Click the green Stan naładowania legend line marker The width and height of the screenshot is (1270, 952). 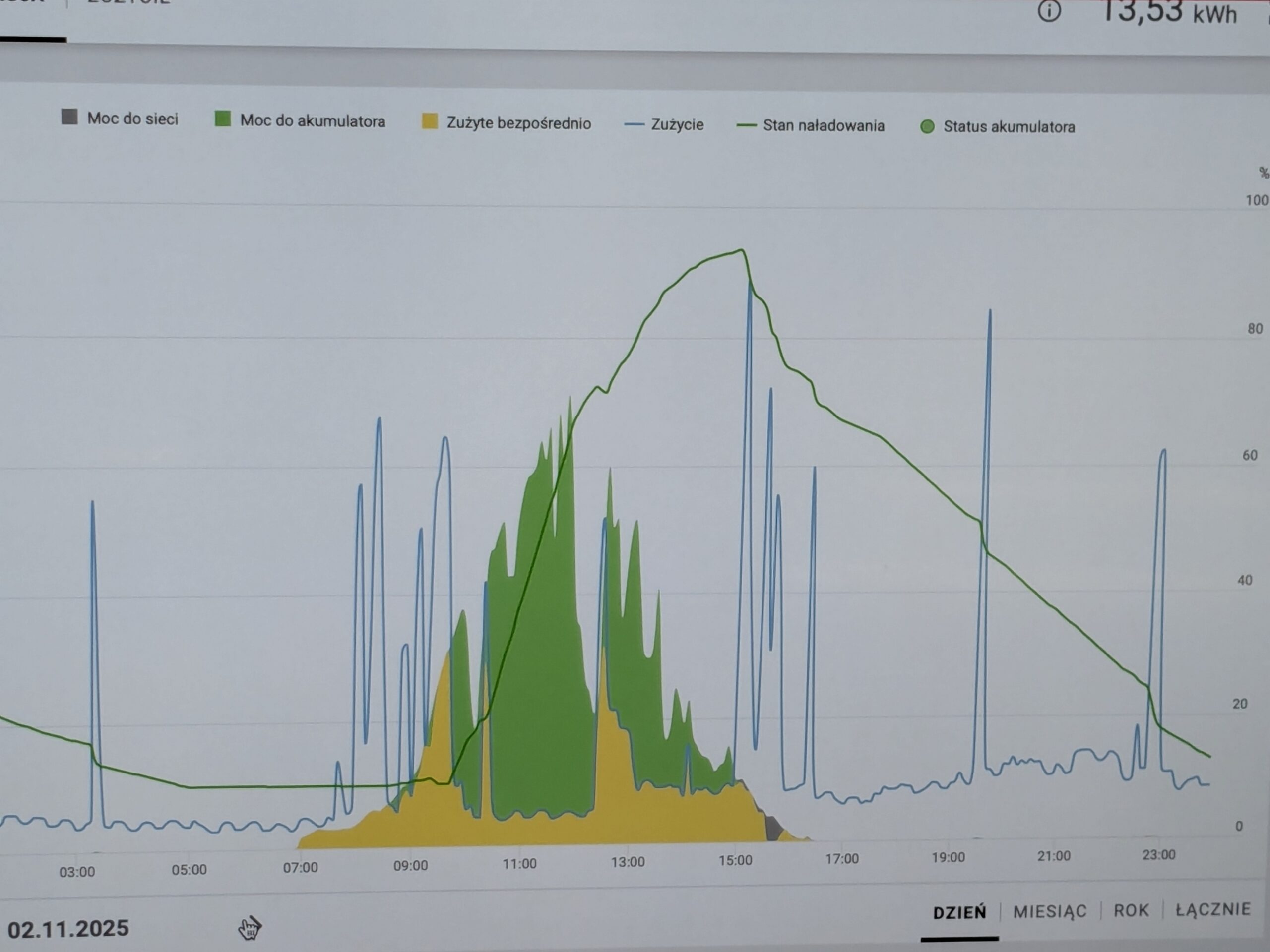747,125
